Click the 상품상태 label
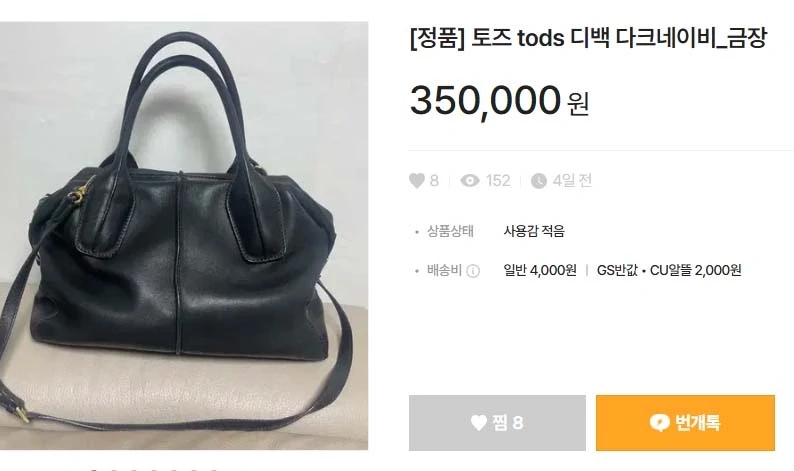 (450, 231)
